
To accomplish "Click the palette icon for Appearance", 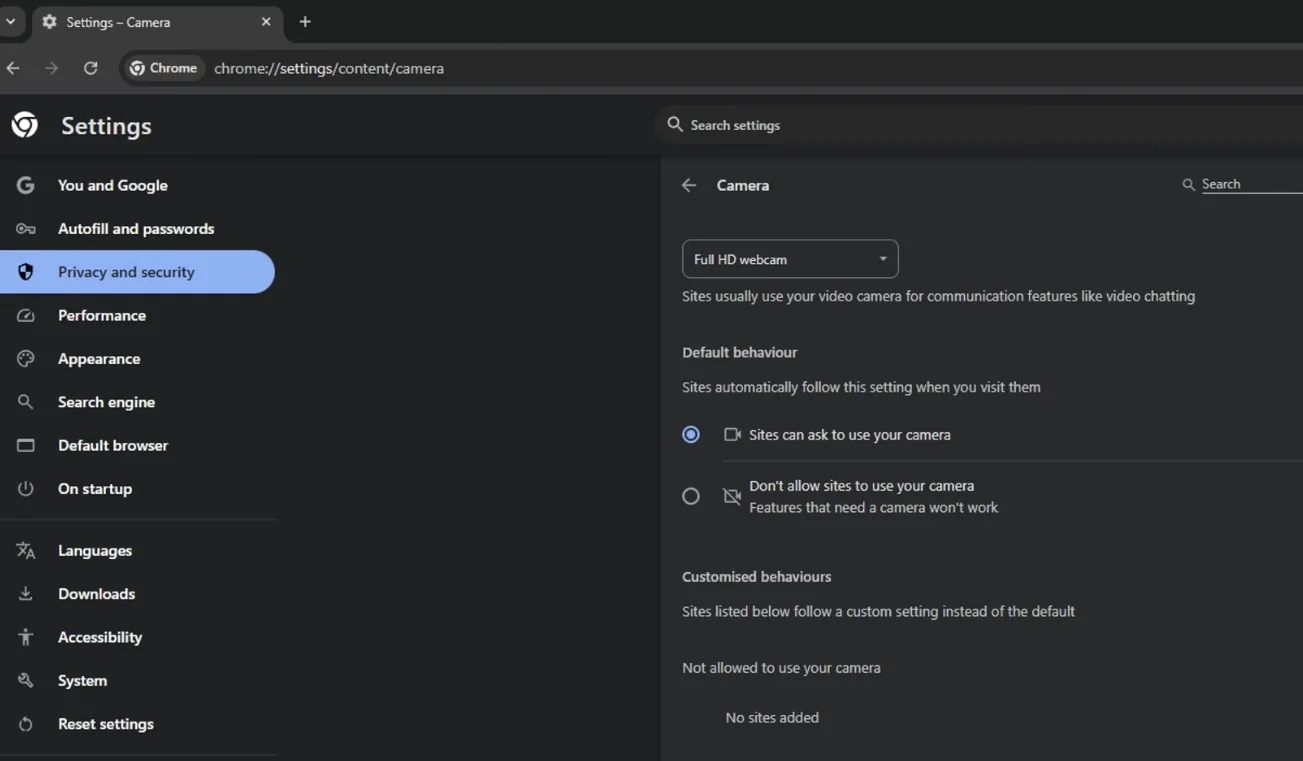I will [25, 358].
